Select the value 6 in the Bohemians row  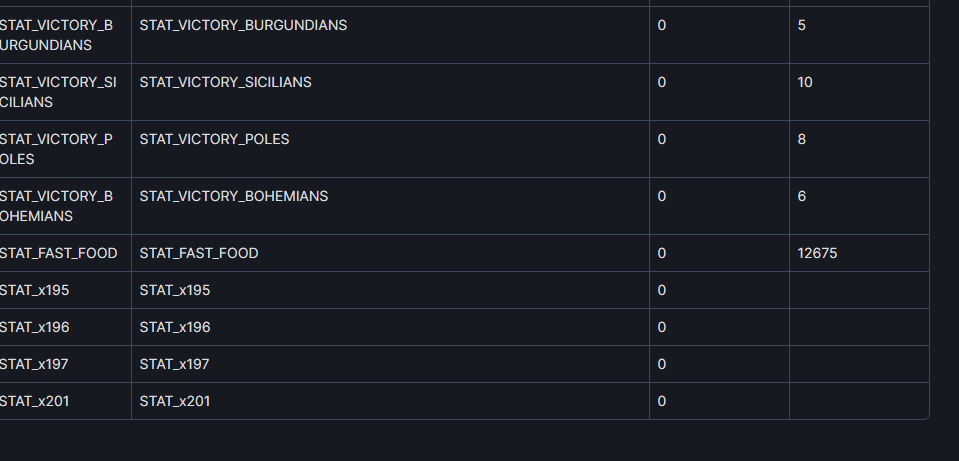tap(801, 196)
